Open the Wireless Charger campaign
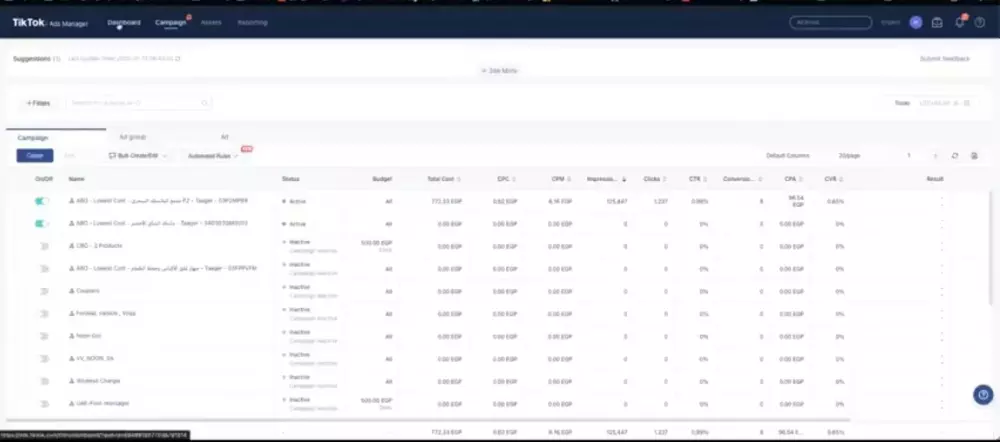The image size is (1000, 442). tap(98, 381)
